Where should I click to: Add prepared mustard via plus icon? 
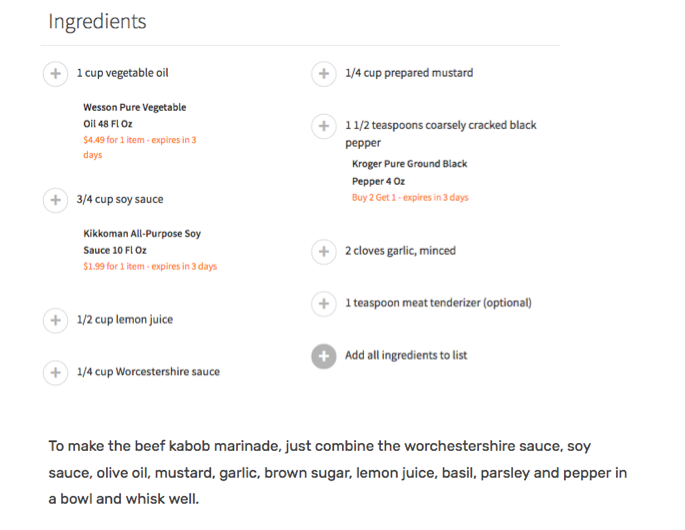pos(323,74)
